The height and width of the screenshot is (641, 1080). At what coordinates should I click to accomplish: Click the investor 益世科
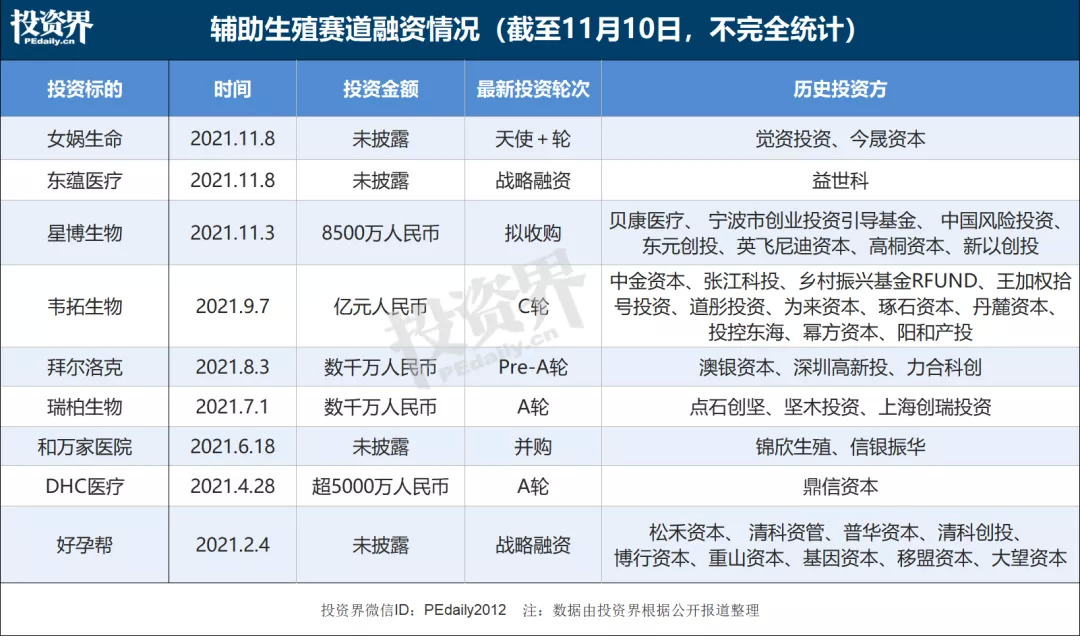point(840,180)
